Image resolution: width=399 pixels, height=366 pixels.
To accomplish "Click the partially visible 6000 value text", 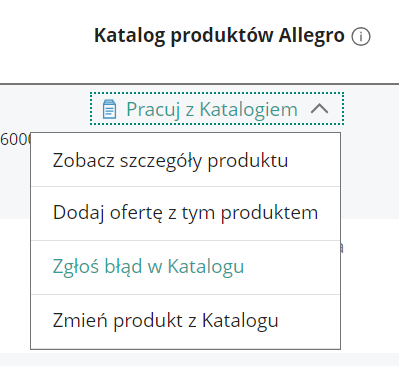I will pyautogui.click(x=15, y=139).
